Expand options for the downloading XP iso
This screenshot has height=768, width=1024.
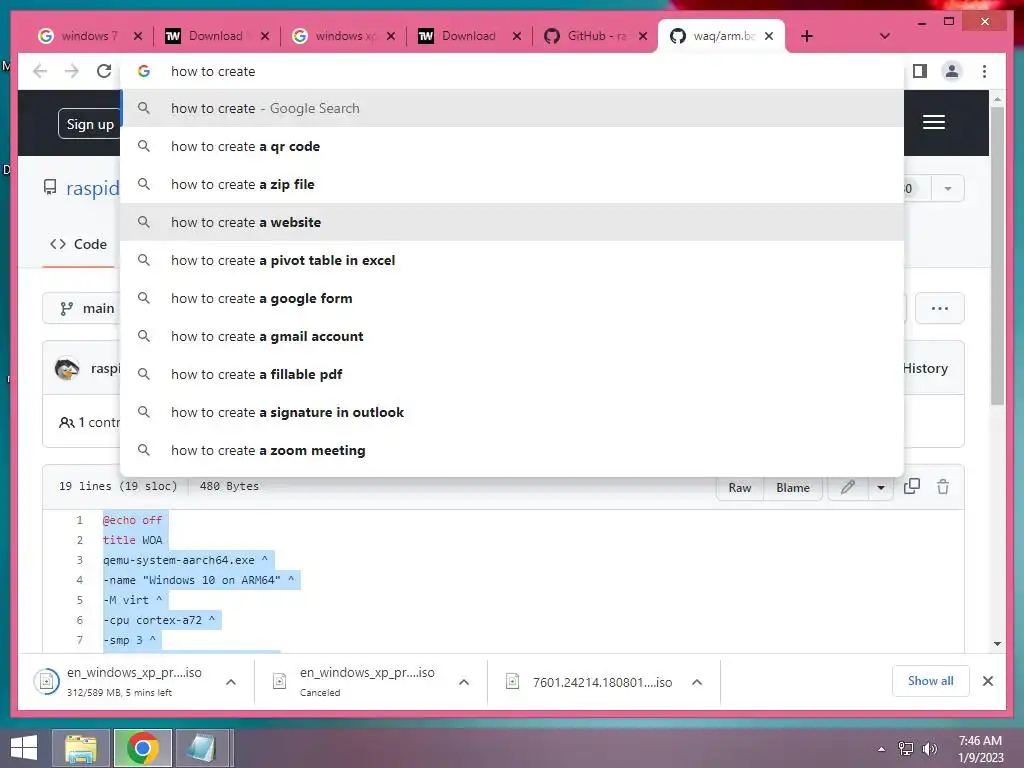click(x=231, y=682)
